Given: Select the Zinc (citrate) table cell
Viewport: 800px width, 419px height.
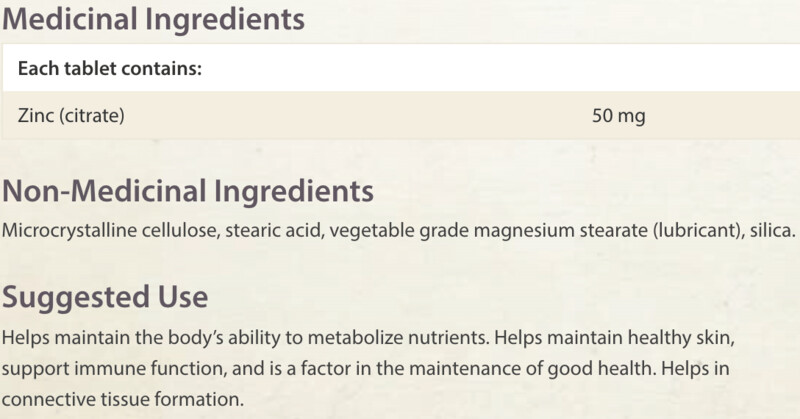Looking at the screenshot, I should (x=71, y=115).
